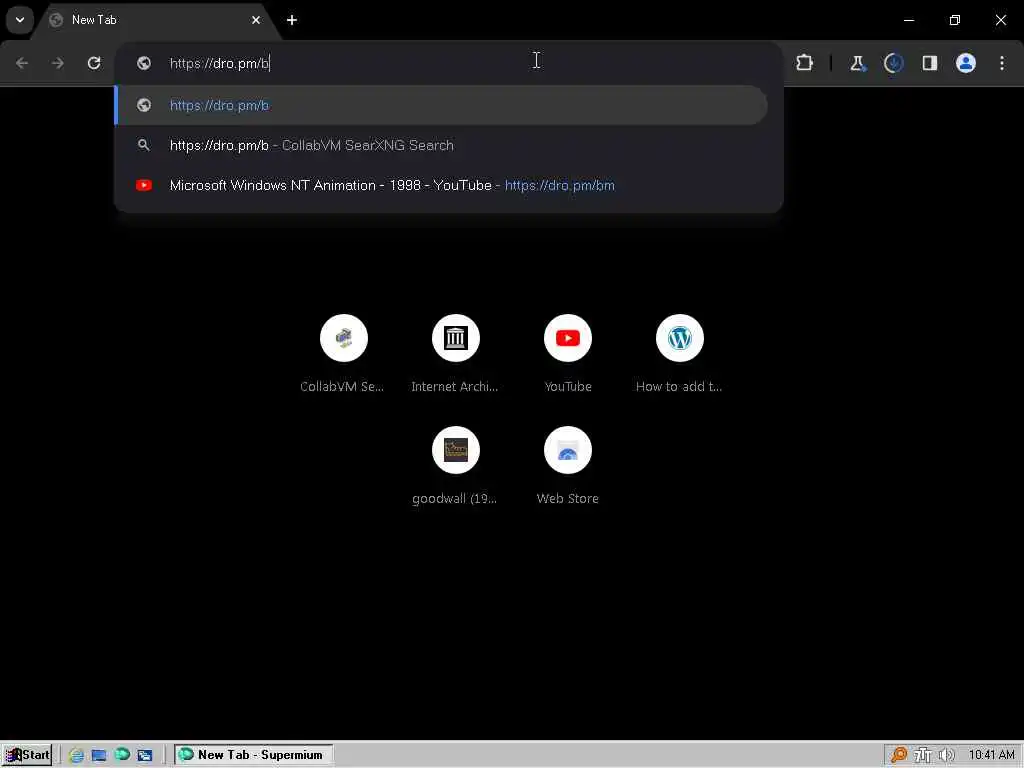The image size is (1024, 768).
Task: Click the 10:41 AM clock
Action: click(991, 755)
